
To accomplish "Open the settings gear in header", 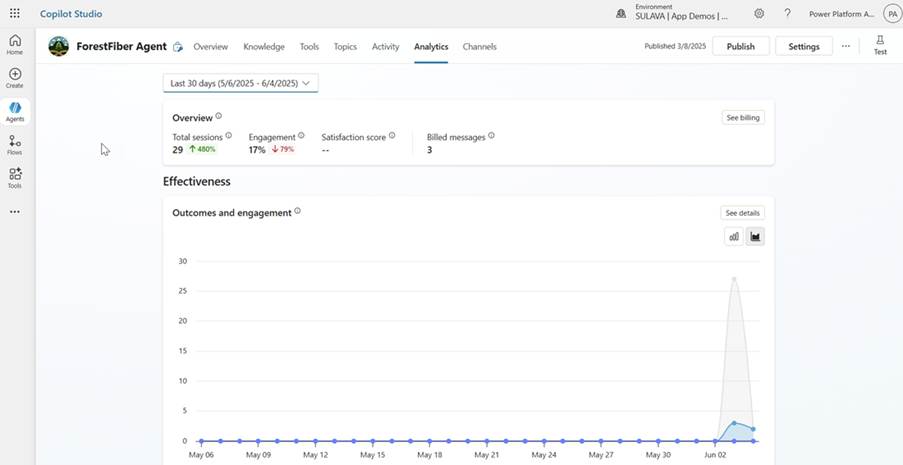I will [x=759, y=14].
